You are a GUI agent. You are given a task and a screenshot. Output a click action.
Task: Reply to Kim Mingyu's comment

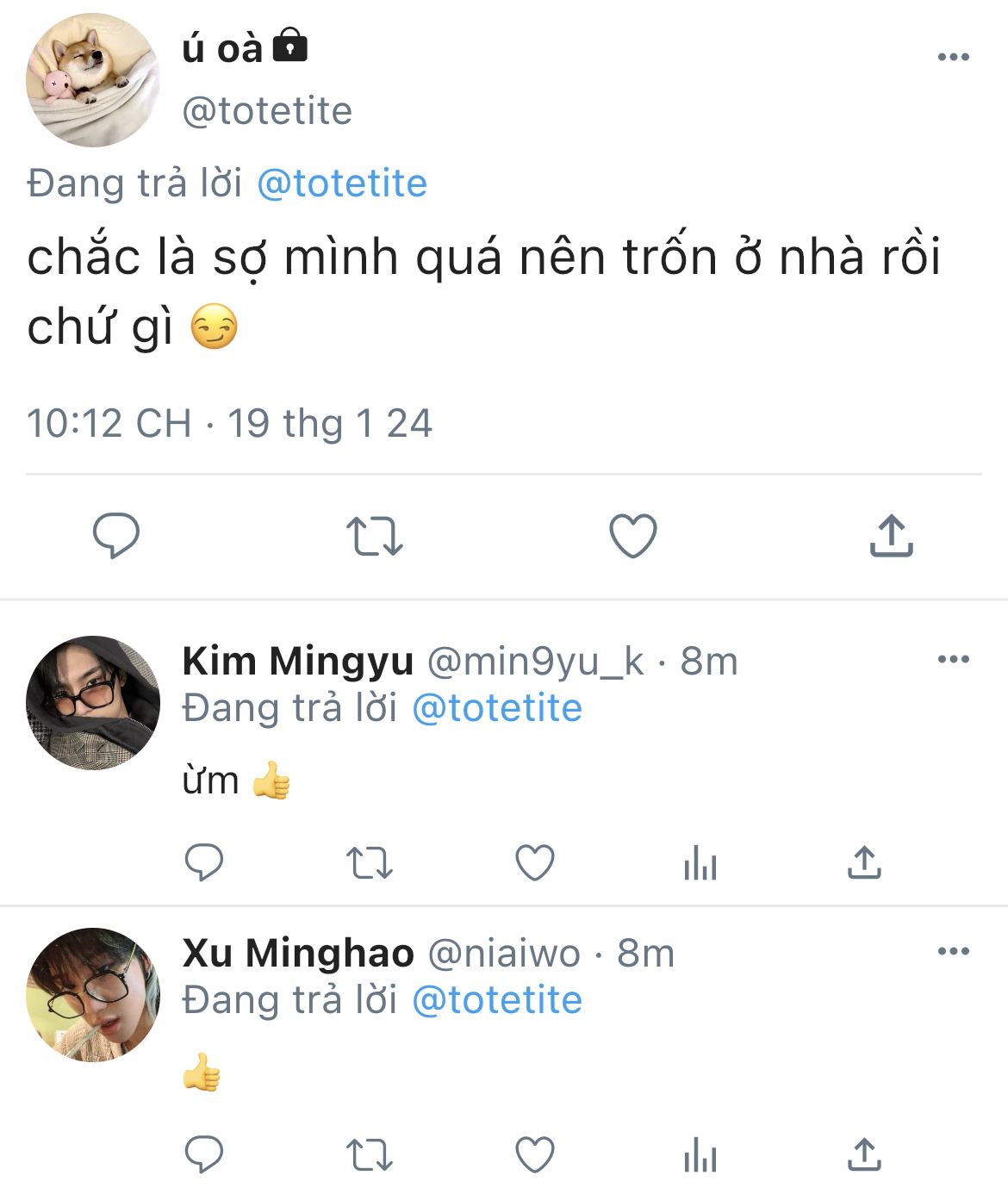pos(204,862)
